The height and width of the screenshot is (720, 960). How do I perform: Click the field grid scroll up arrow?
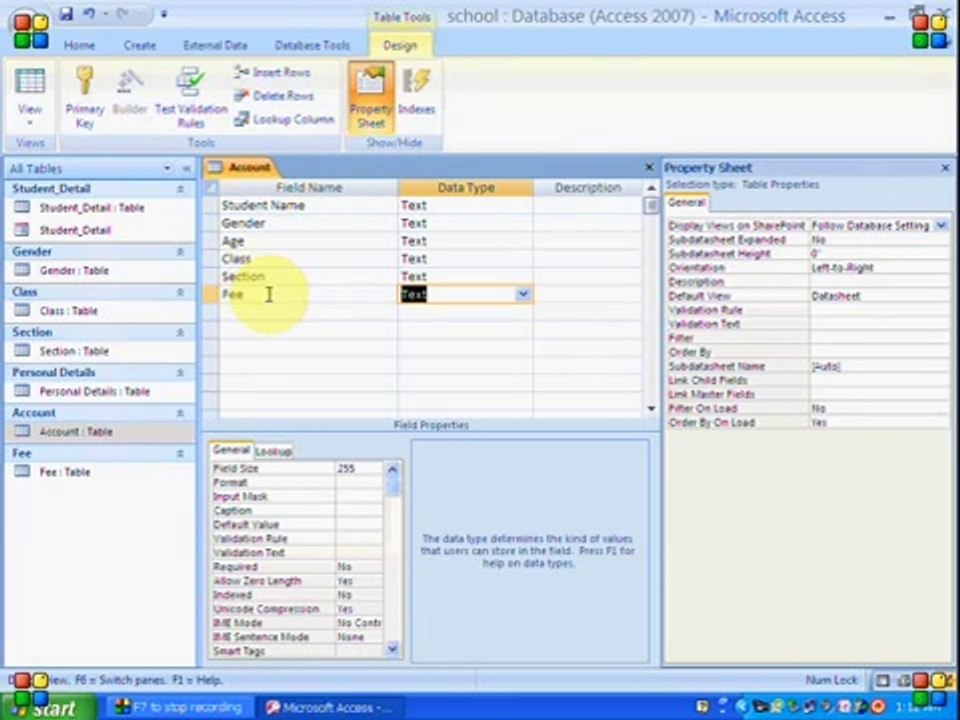point(651,189)
